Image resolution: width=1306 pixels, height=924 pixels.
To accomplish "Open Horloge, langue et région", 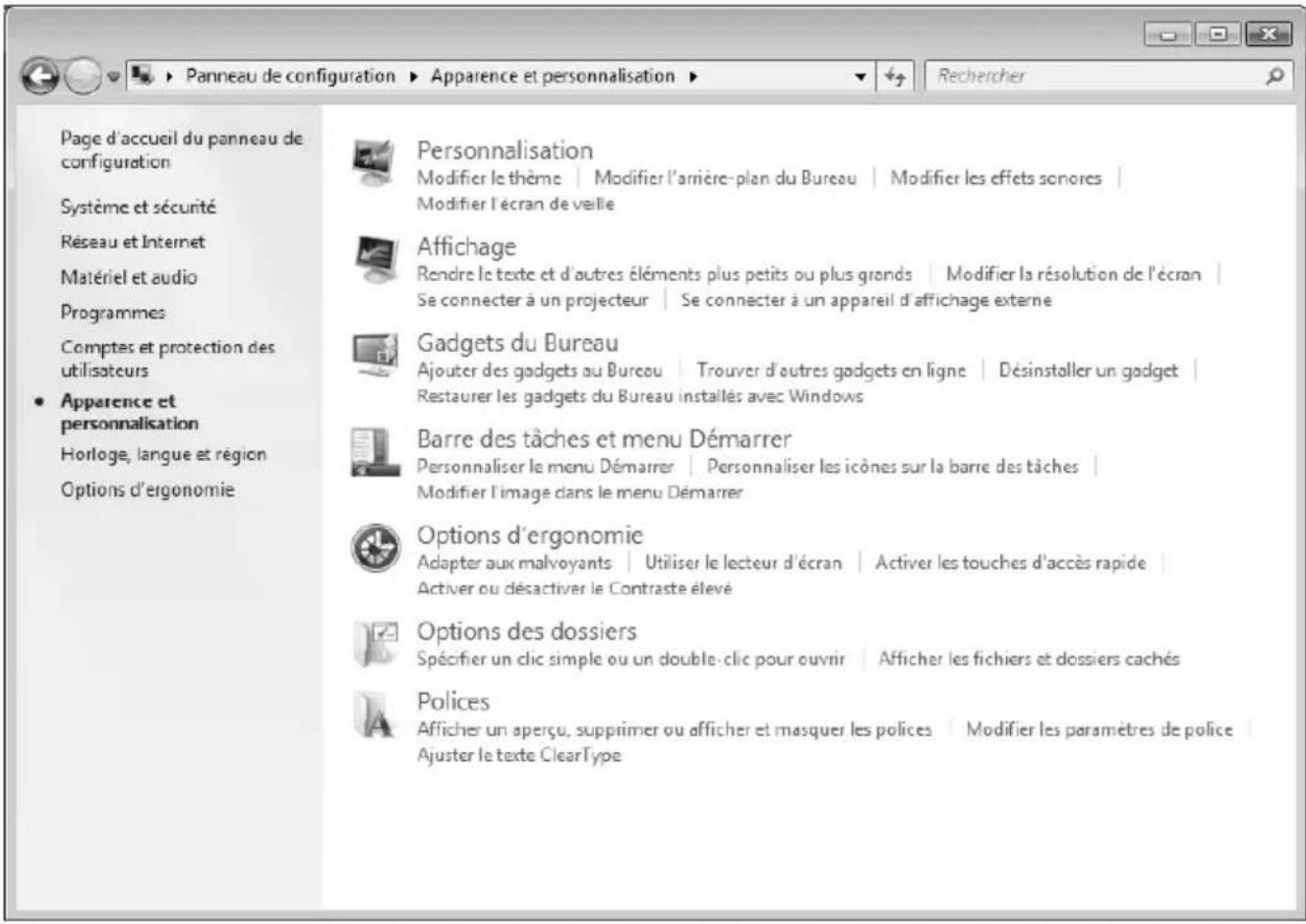I will (x=163, y=454).
